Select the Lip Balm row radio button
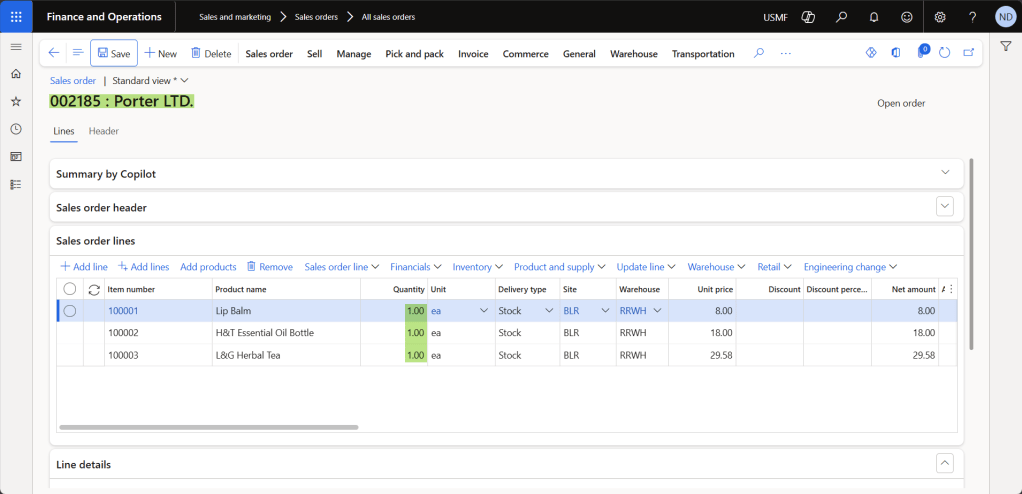Screen dimensions: 1022x494 [x=70, y=311]
